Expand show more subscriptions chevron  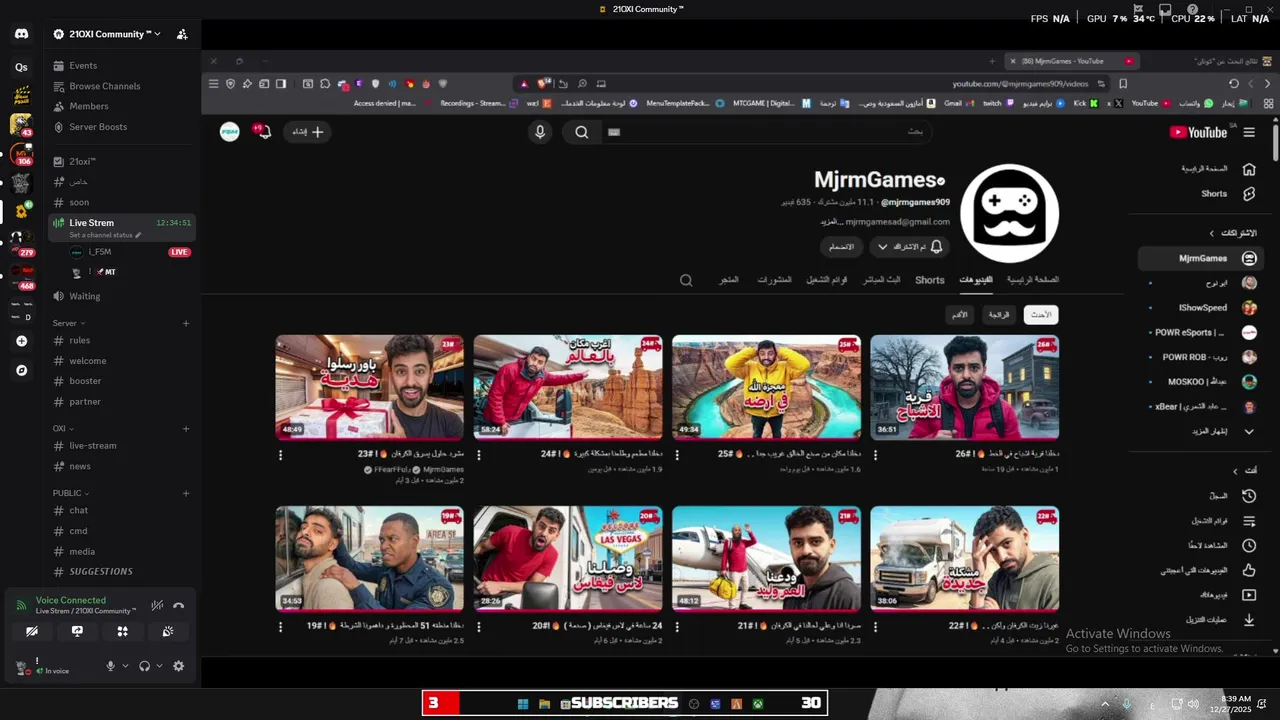(1249, 432)
